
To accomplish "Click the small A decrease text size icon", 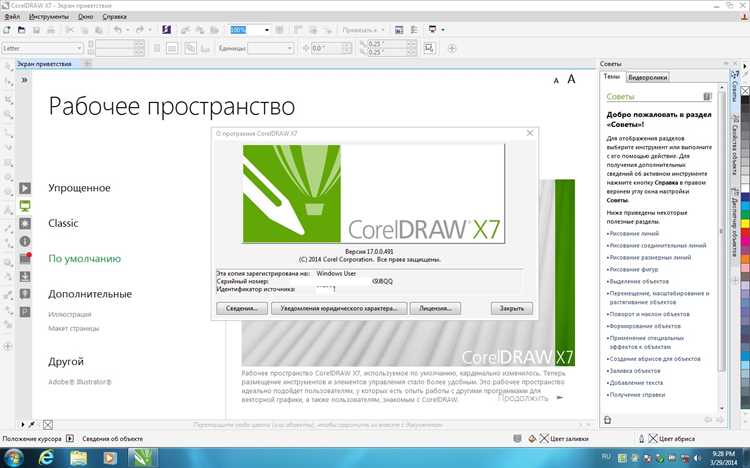I will point(556,81).
